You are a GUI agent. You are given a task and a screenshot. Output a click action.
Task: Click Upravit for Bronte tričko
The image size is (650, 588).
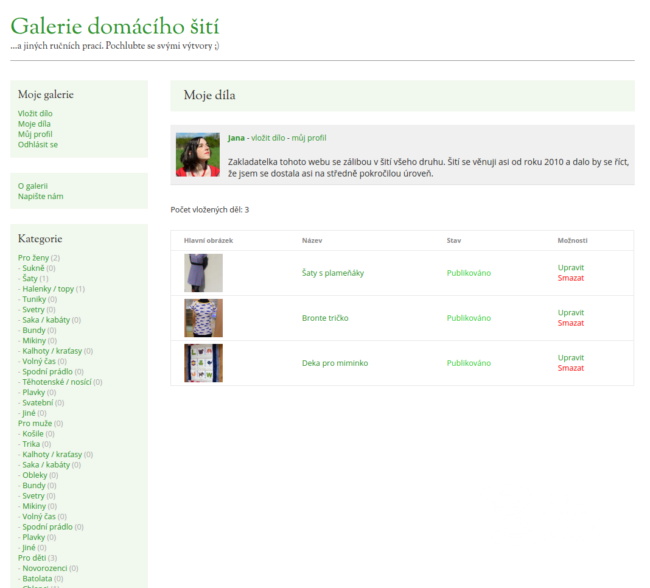(571, 313)
